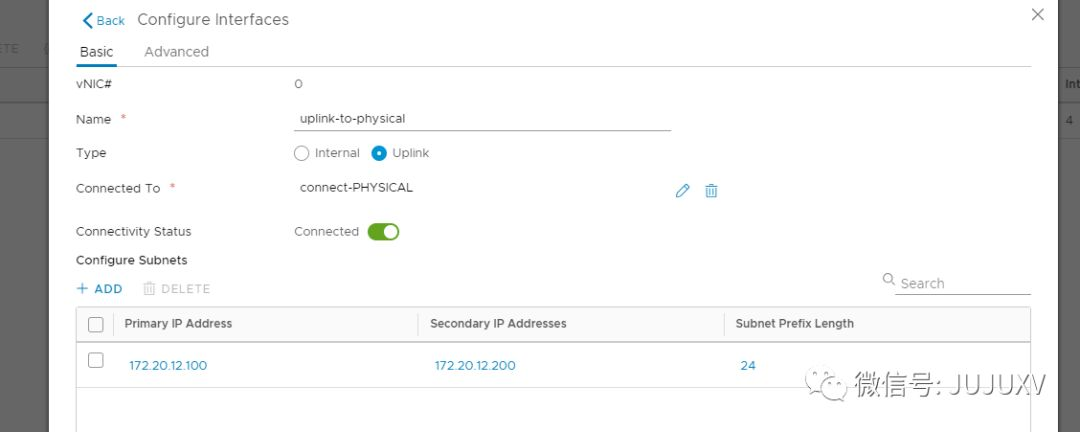Open primary IP 172.20.12.100 link
Viewport: 1080px width, 432px height.
click(x=168, y=366)
